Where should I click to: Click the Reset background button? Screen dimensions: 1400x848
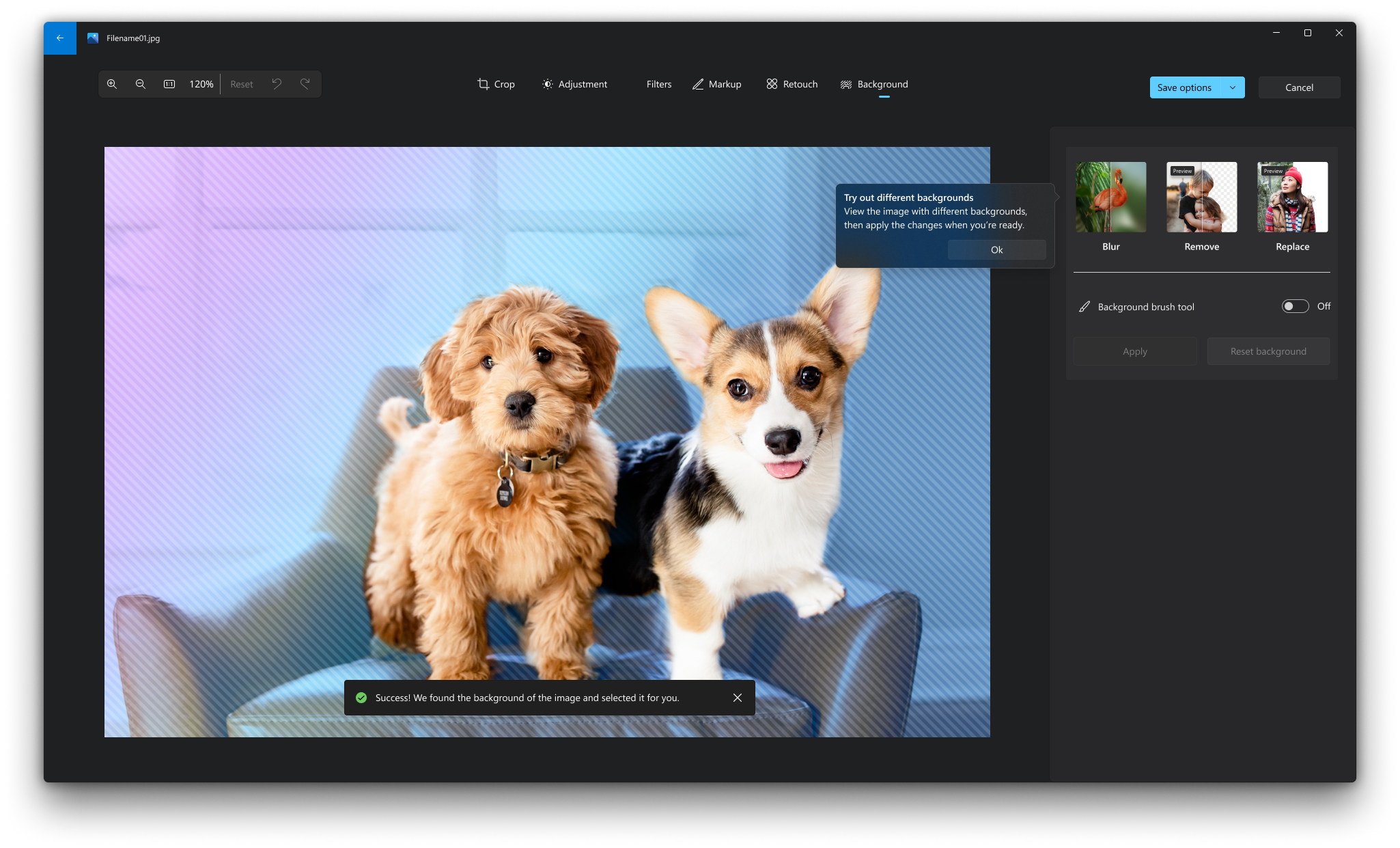1268,351
